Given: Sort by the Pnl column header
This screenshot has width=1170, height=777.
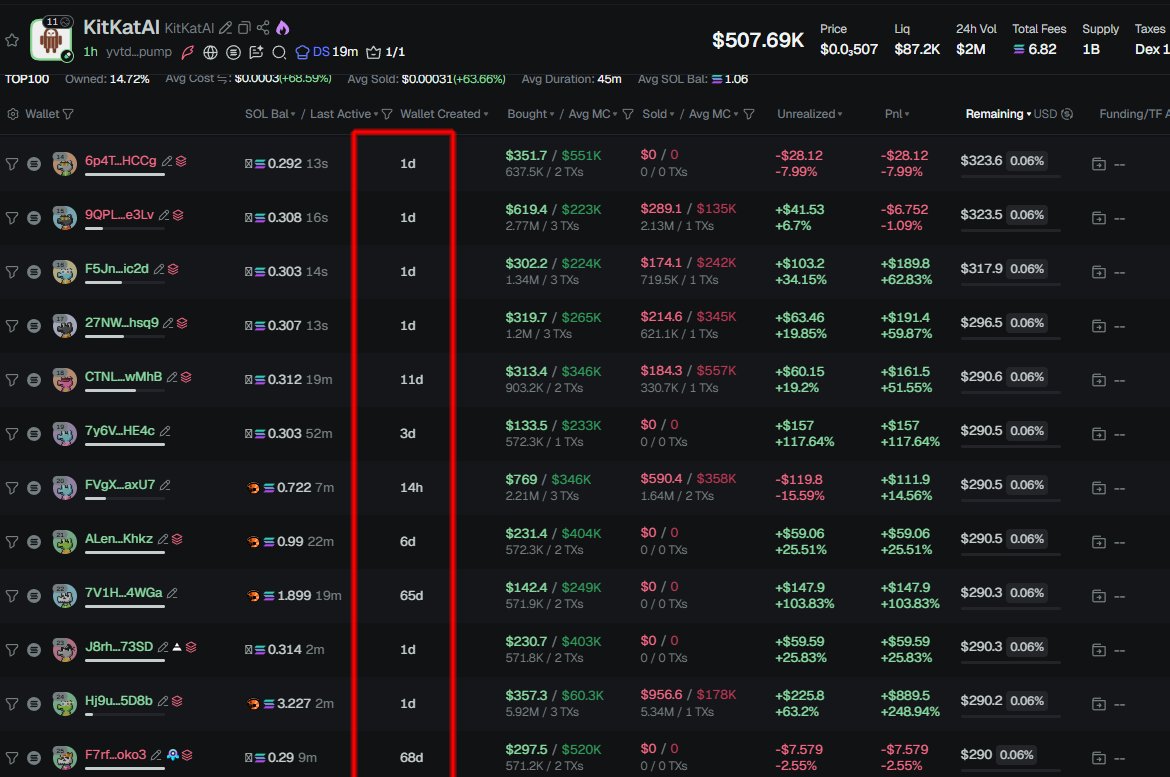Looking at the screenshot, I should pyautogui.click(x=898, y=114).
